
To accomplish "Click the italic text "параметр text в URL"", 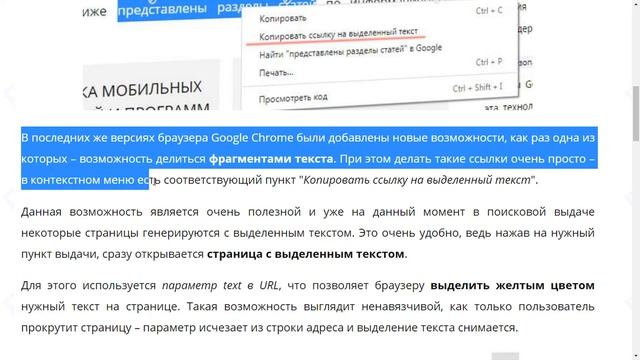I will click(221, 285).
